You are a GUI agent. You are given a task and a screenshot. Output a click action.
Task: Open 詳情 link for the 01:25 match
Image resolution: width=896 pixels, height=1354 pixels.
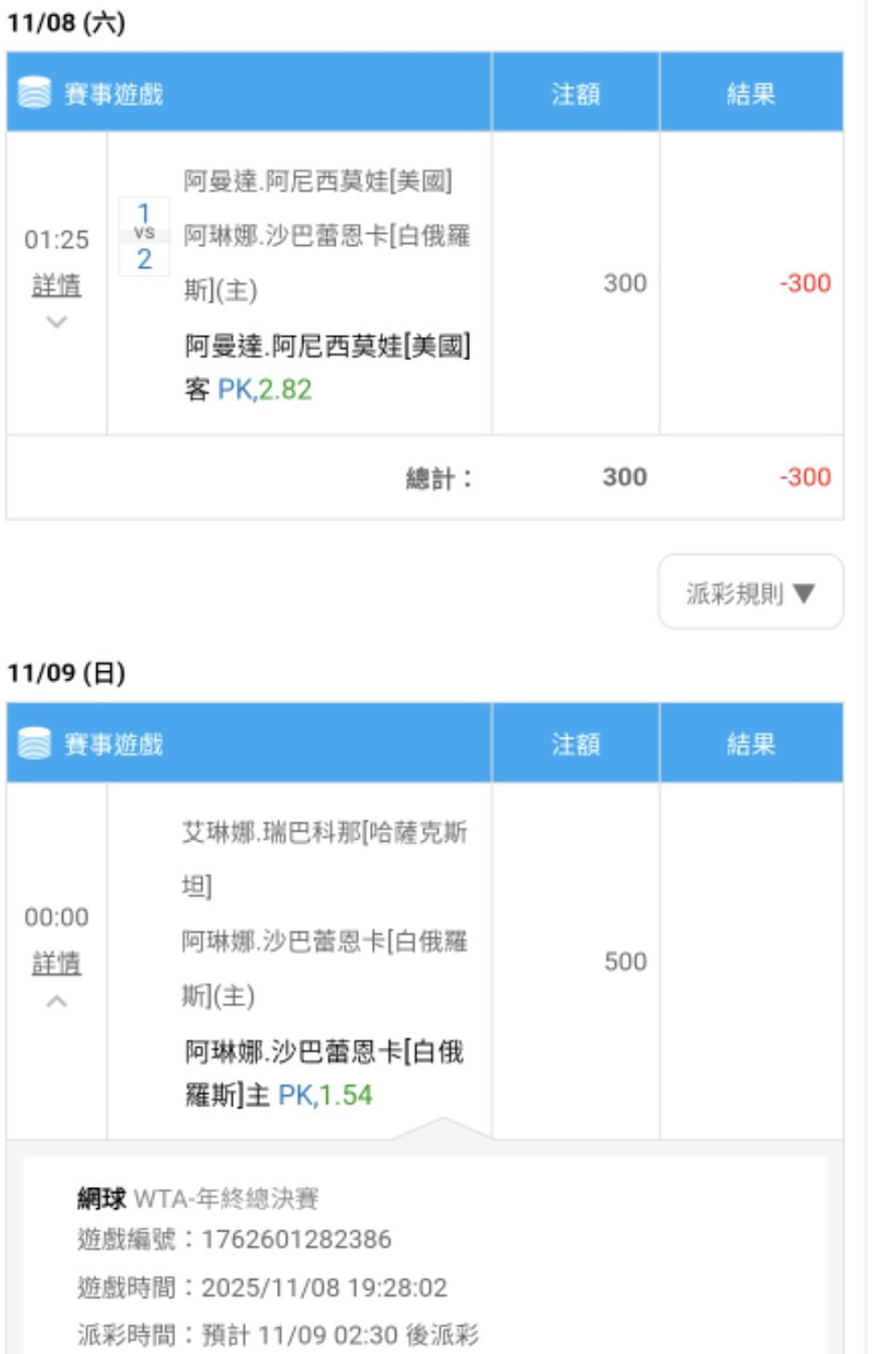point(57,286)
